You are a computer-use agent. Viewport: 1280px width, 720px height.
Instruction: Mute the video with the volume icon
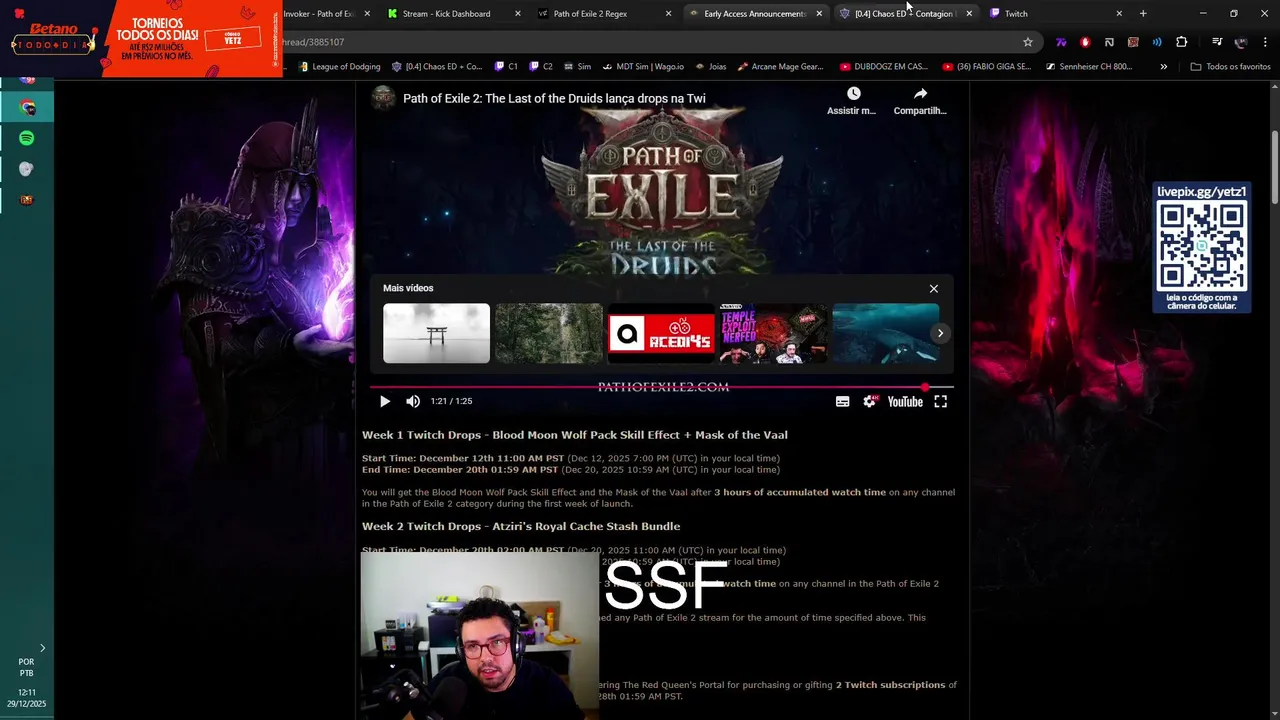click(x=413, y=401)
